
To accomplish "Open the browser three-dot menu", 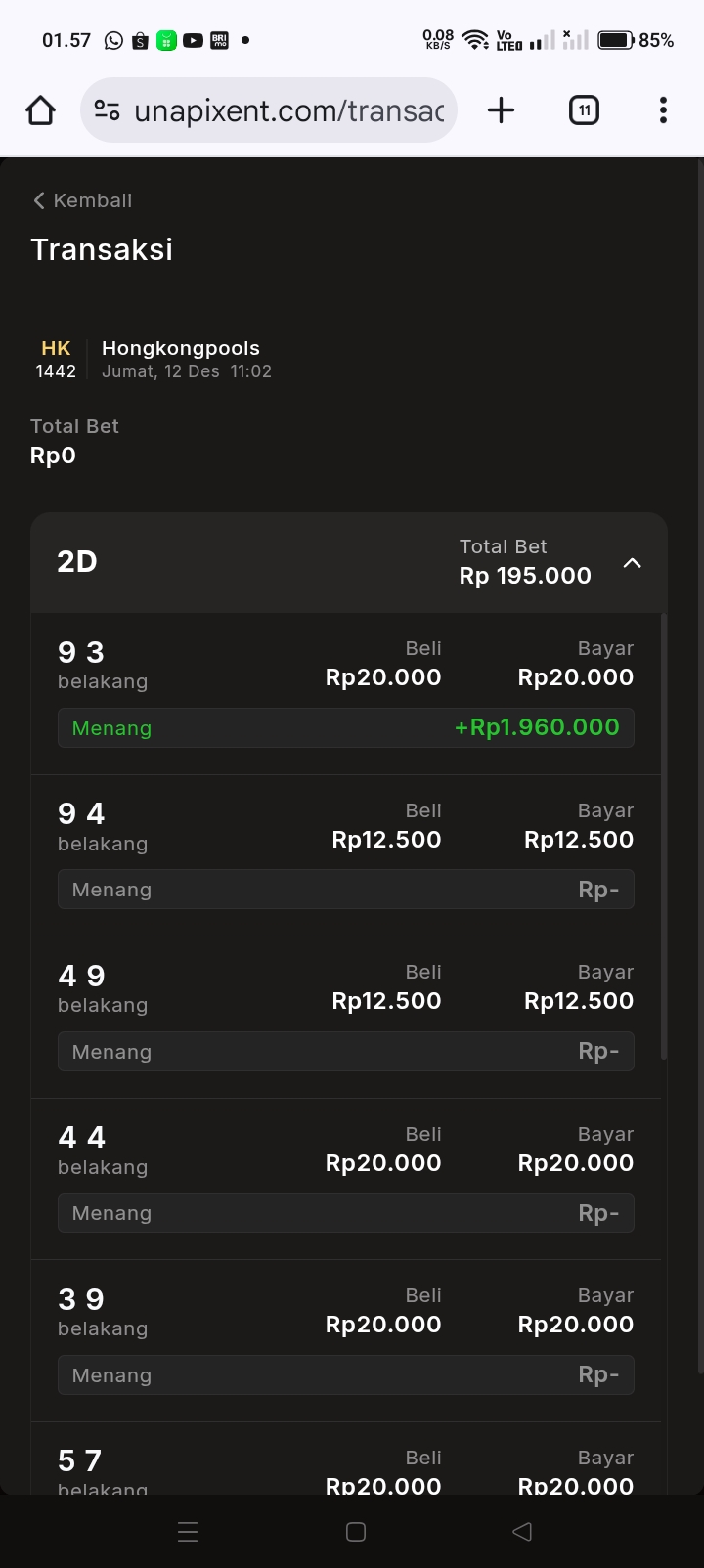I will click(663, 110).
